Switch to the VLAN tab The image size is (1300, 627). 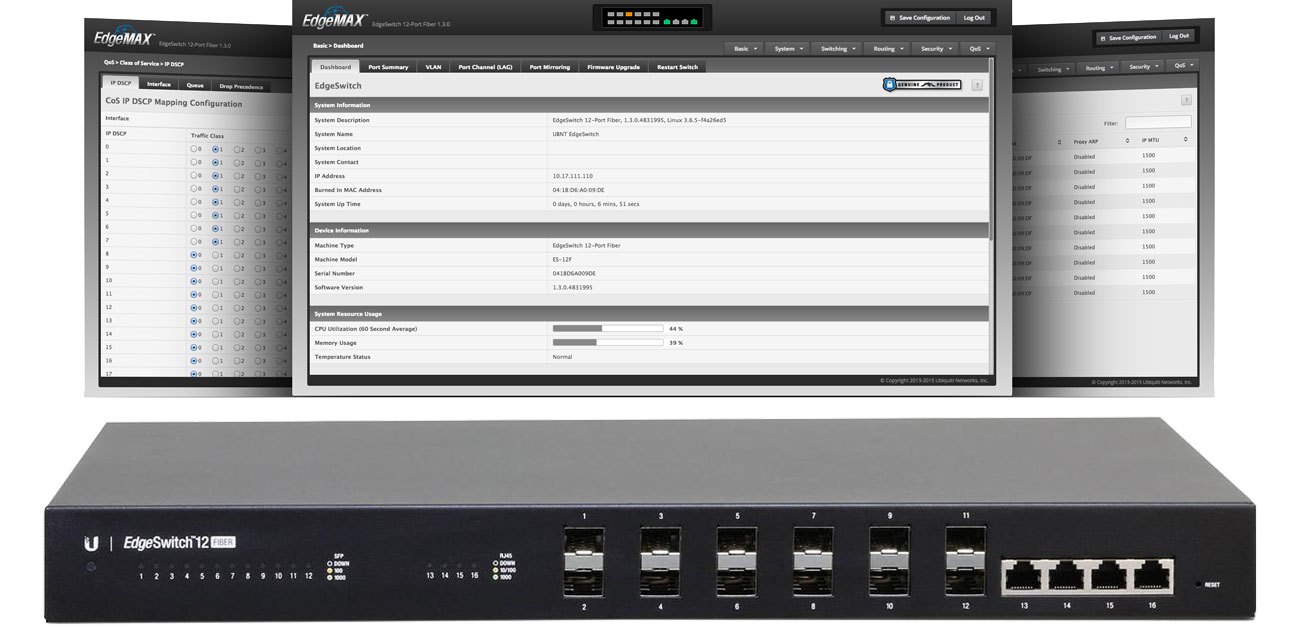point(433,67)
